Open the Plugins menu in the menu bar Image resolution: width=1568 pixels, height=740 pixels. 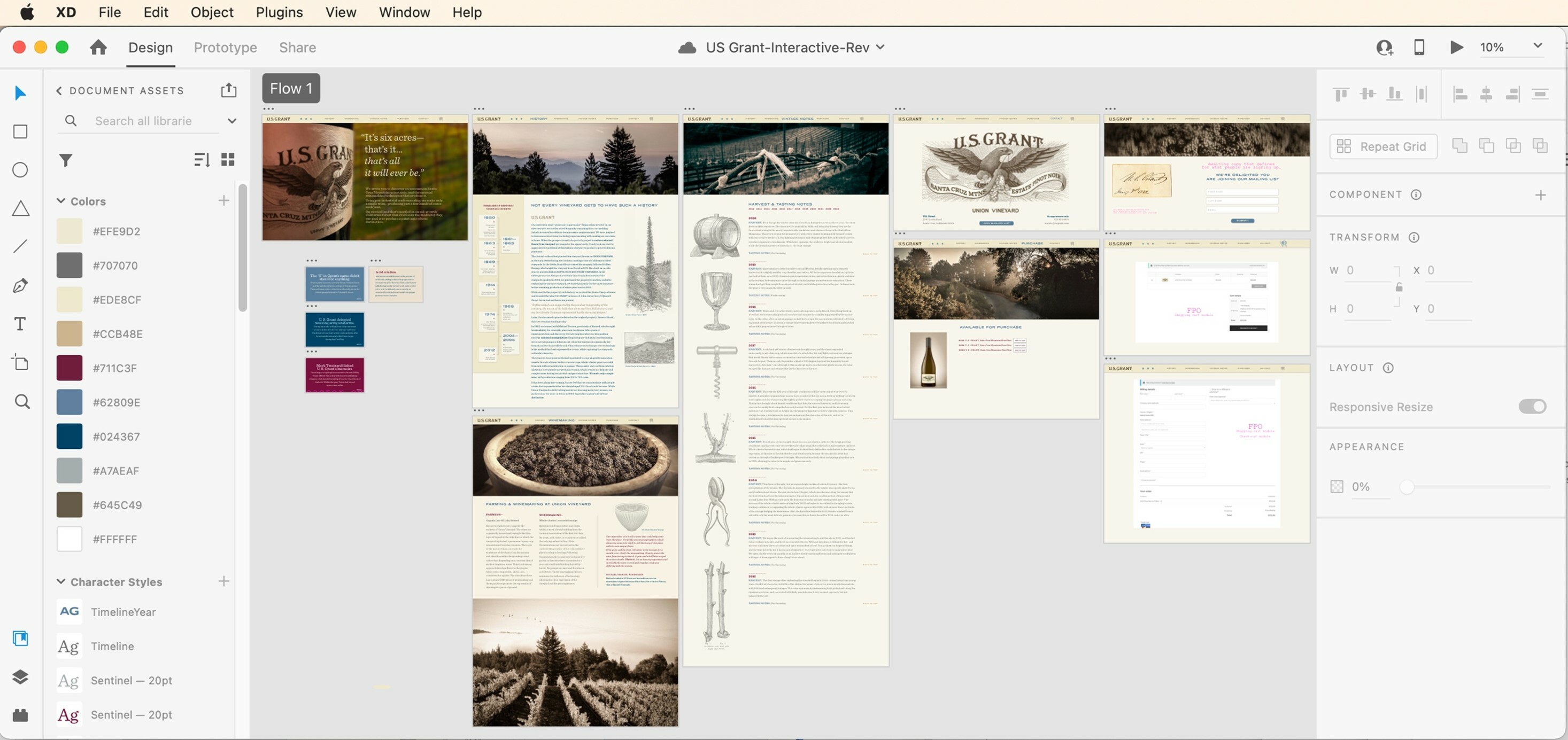coord(279,12)
